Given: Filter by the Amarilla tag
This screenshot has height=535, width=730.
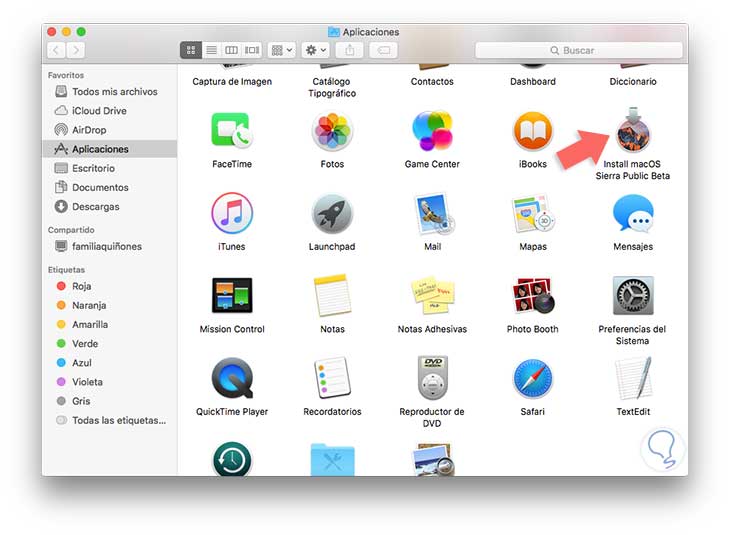Looking at the screenshot, I should coord(109,325).
